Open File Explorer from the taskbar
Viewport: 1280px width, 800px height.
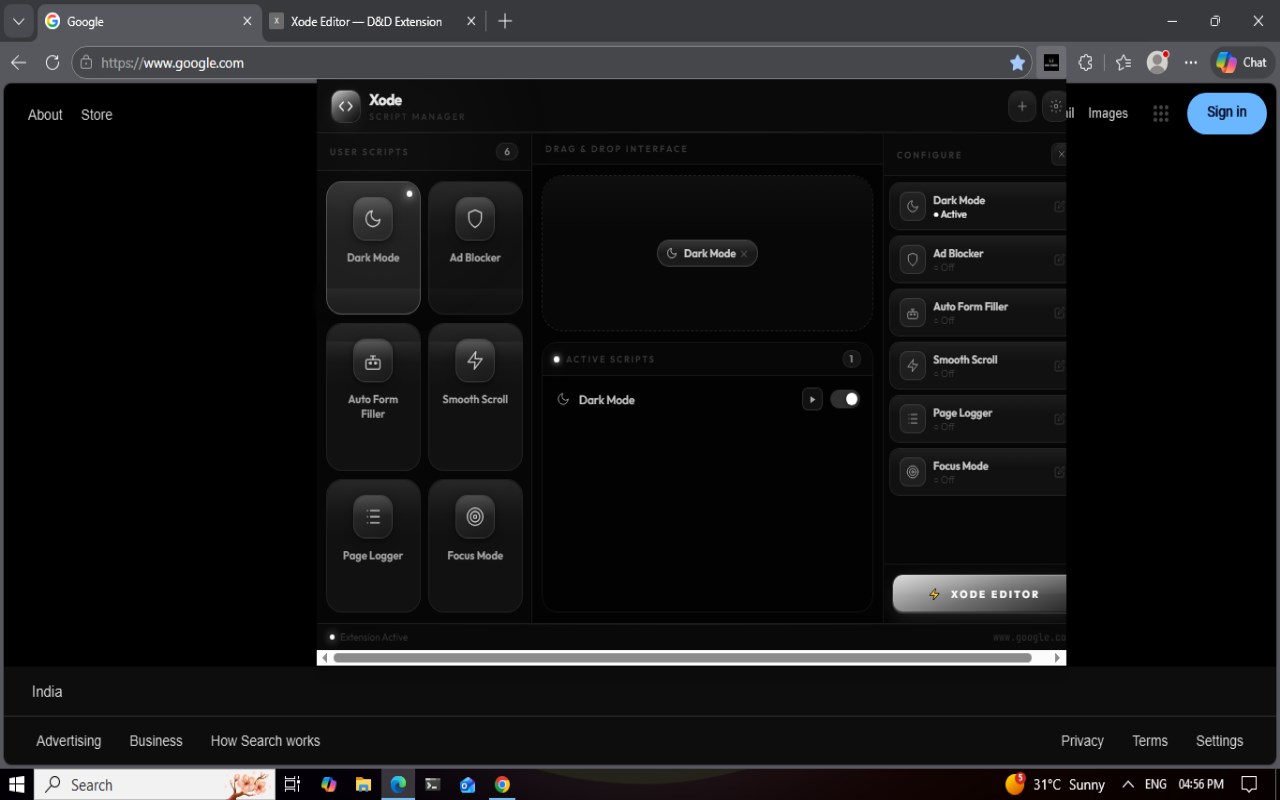[x=363, y=785]
